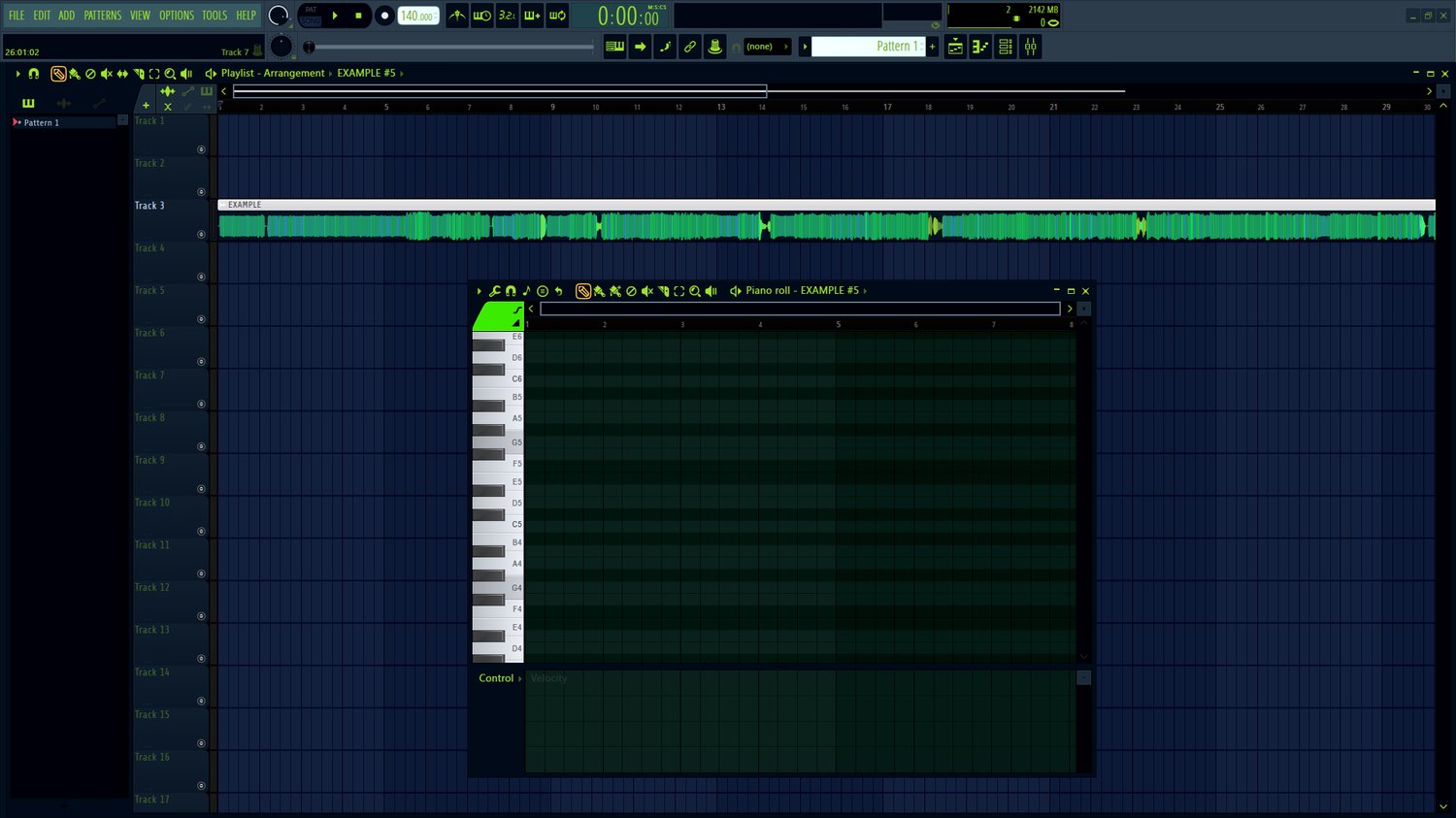Open the FILE menu

pyautogui.click(x=17, y=16)
